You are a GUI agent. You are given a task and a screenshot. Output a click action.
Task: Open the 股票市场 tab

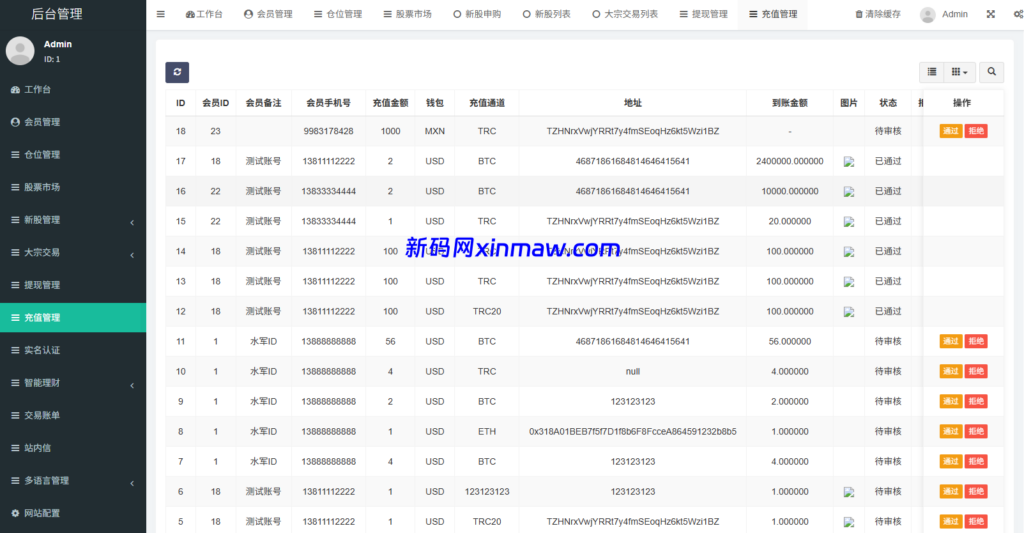coord(407,14)
